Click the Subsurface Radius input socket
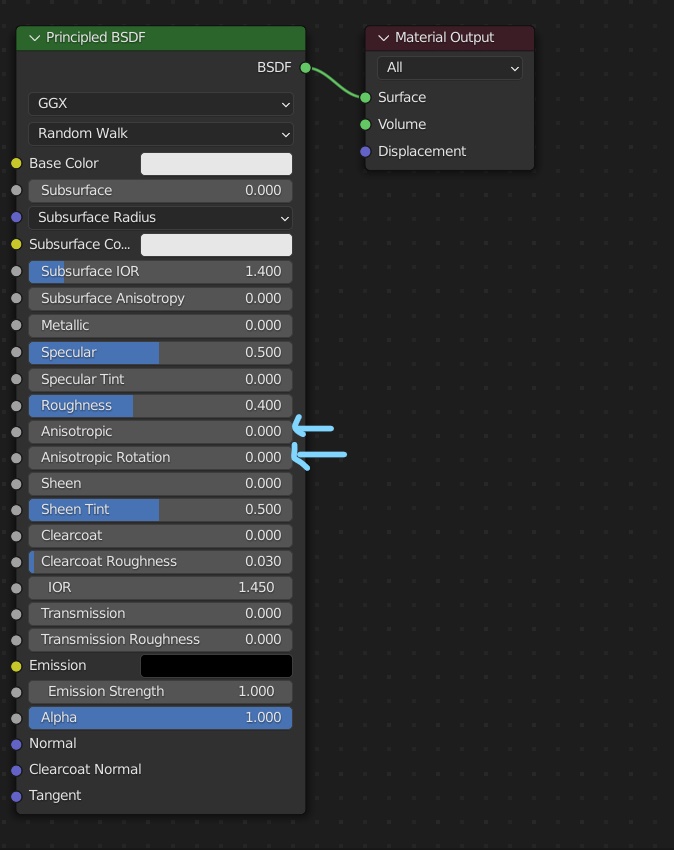674x850 pixels. pyautogui.click(x=16, y=217)
